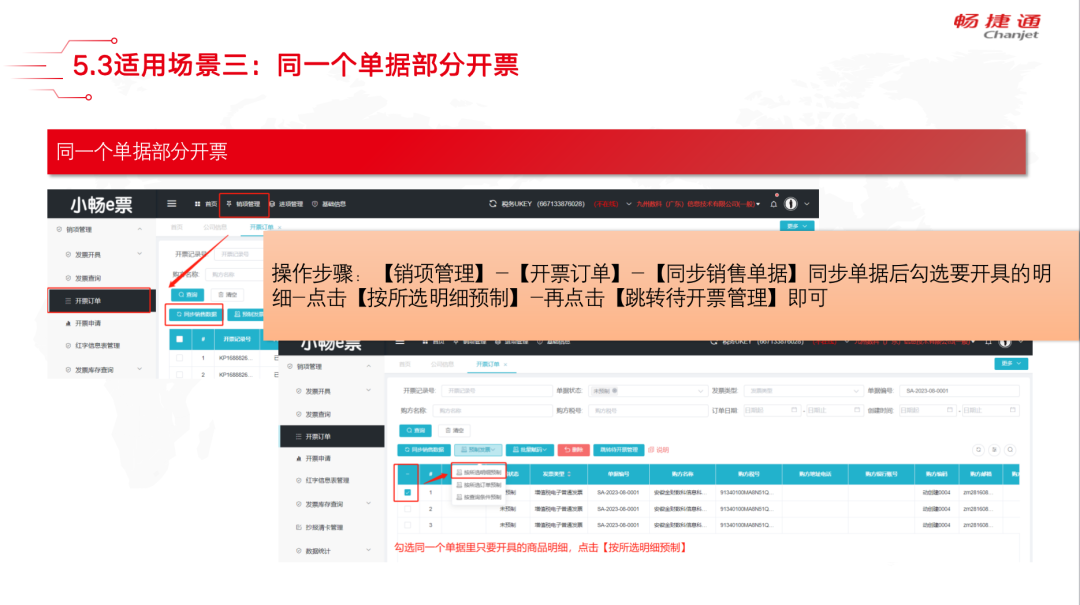This screenshot has height=605, width=1080.
Task: Switch to 公司信息 tab in lower screenshot
Action: point(442,365)
